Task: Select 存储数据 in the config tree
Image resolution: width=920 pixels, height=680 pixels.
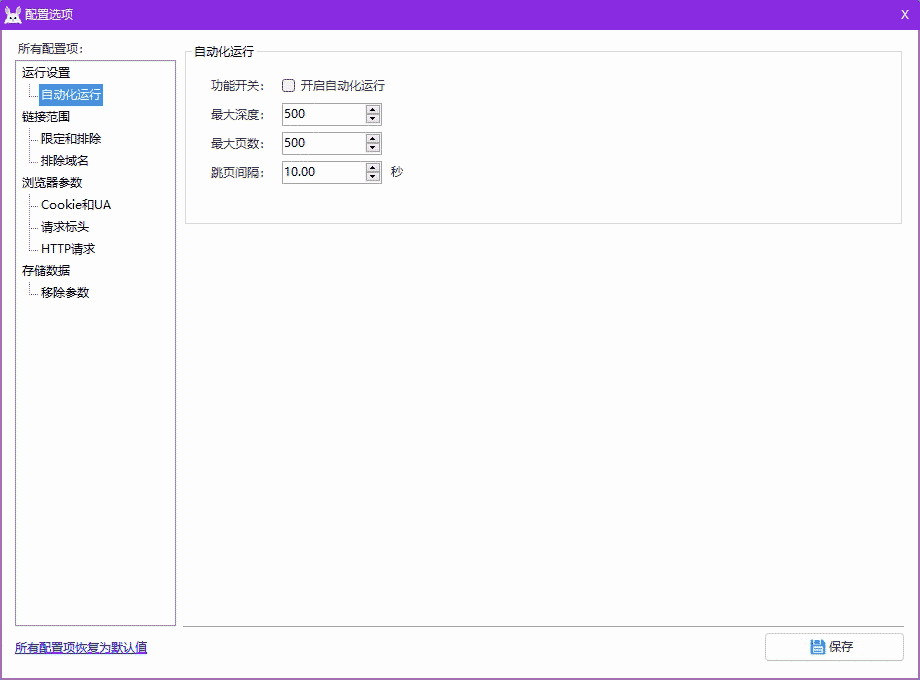Action: 46,270
